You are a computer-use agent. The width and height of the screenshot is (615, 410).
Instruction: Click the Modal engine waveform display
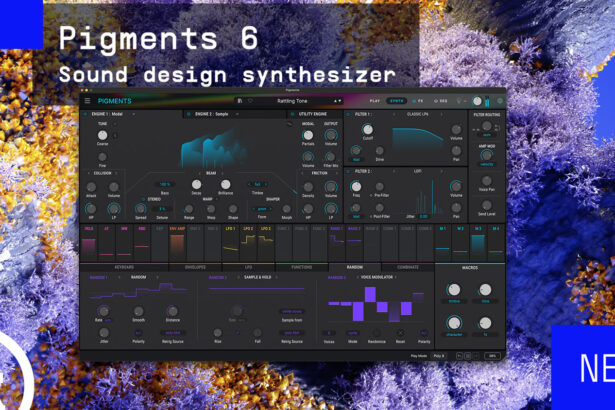(x=214, y=148)
